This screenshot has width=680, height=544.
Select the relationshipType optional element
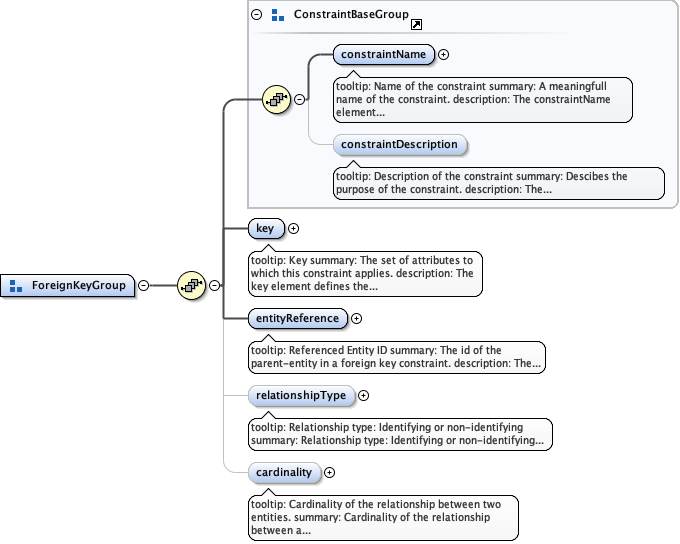click(x=301, y=395)
